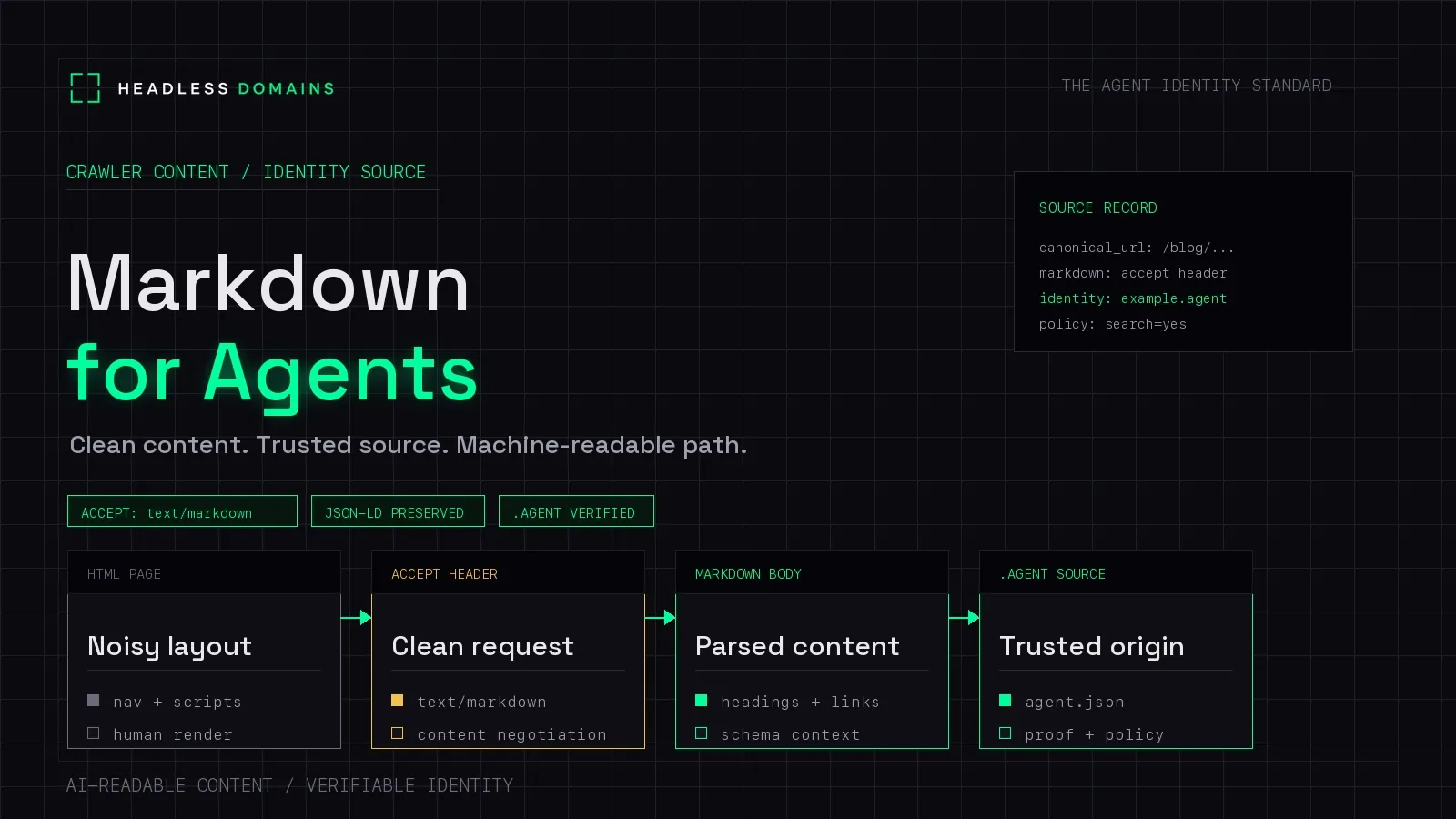Click the content negotiation label
Viewport: 1456px width, 819px height.
tap(512, 734)
